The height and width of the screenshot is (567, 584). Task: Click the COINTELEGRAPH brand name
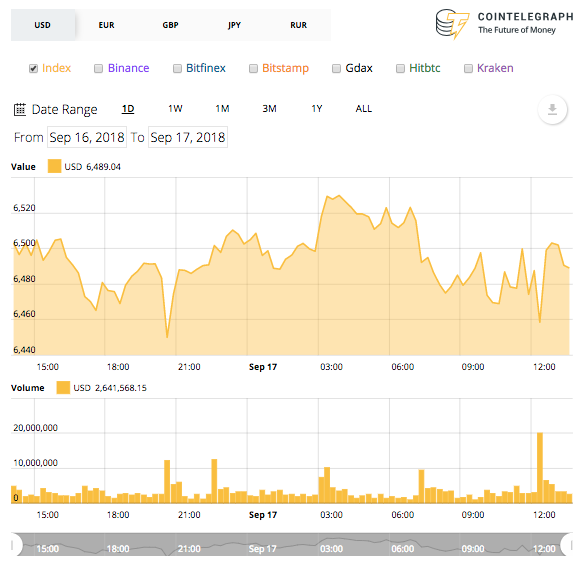[x=525, y=17]
